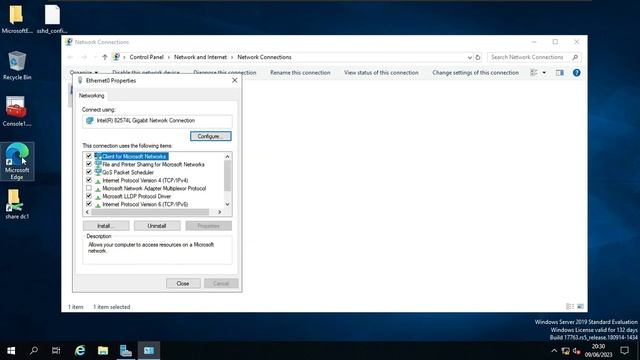Refresh the Network Connections address bar
Screen dimensions: 640x360
pyautogui.click(x=478, y=57)
